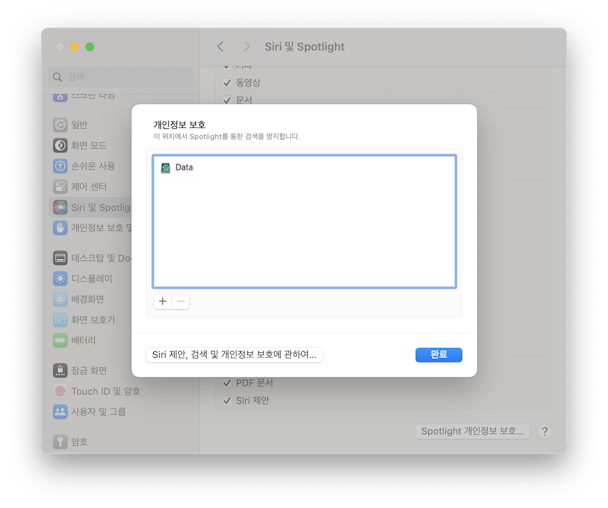Click the 잠금 화면 label in sidebar
608x508 pixels.
(89, 370)
